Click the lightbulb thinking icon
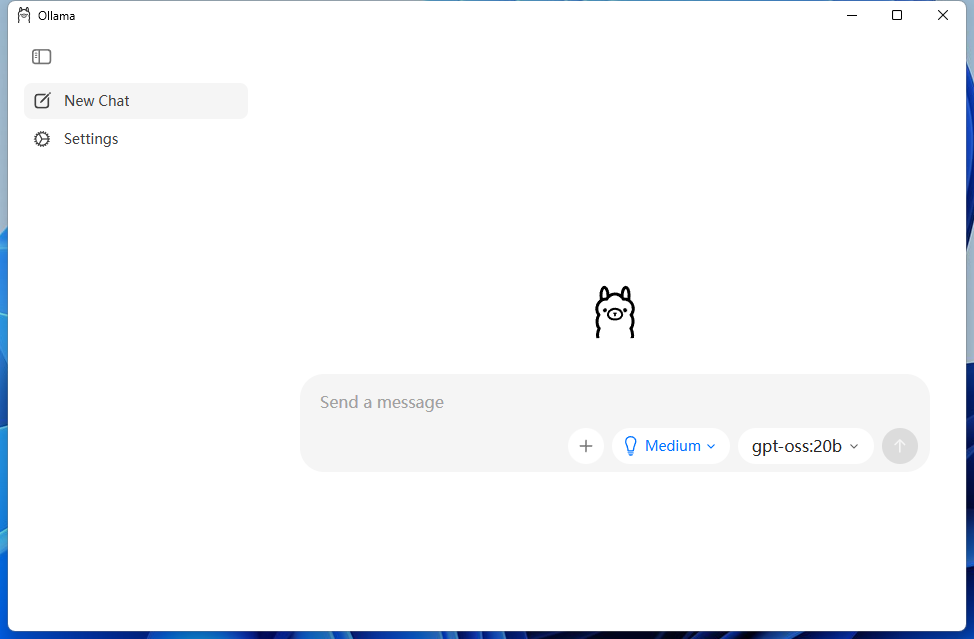This screenshot has height=639, width=974. pos(630,446)
